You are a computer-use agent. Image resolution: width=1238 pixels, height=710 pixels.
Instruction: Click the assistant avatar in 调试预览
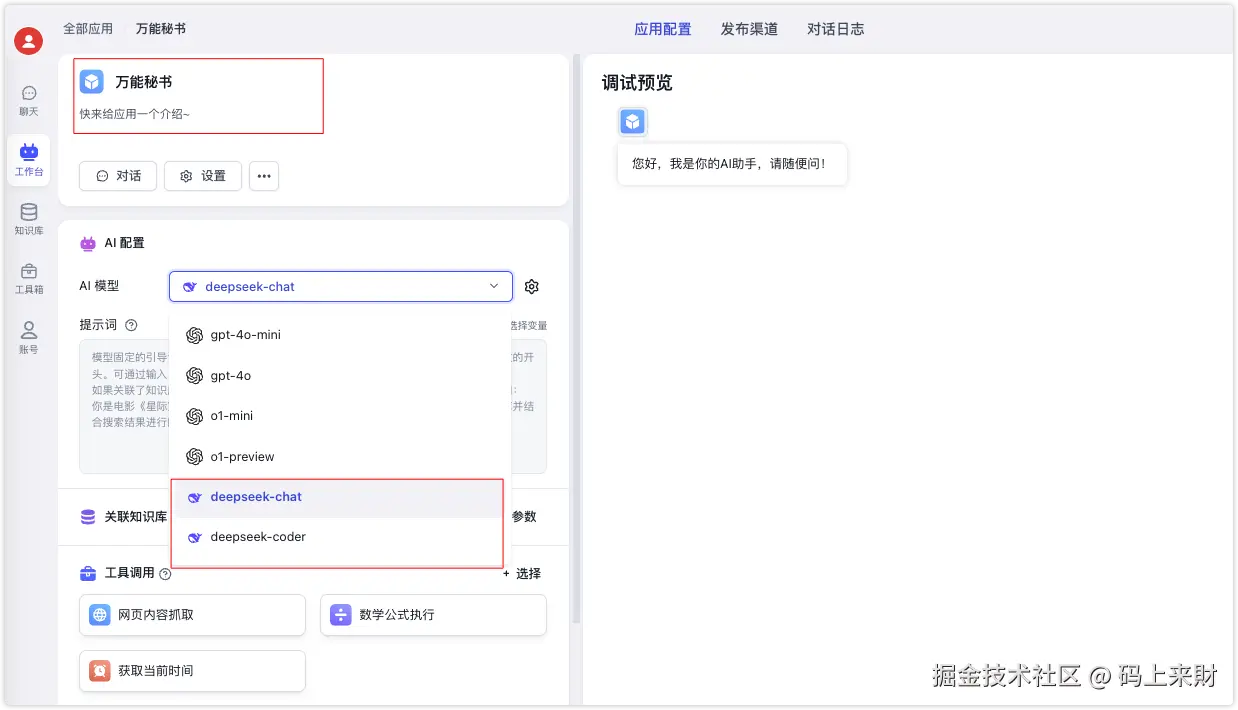coord(632,122)
